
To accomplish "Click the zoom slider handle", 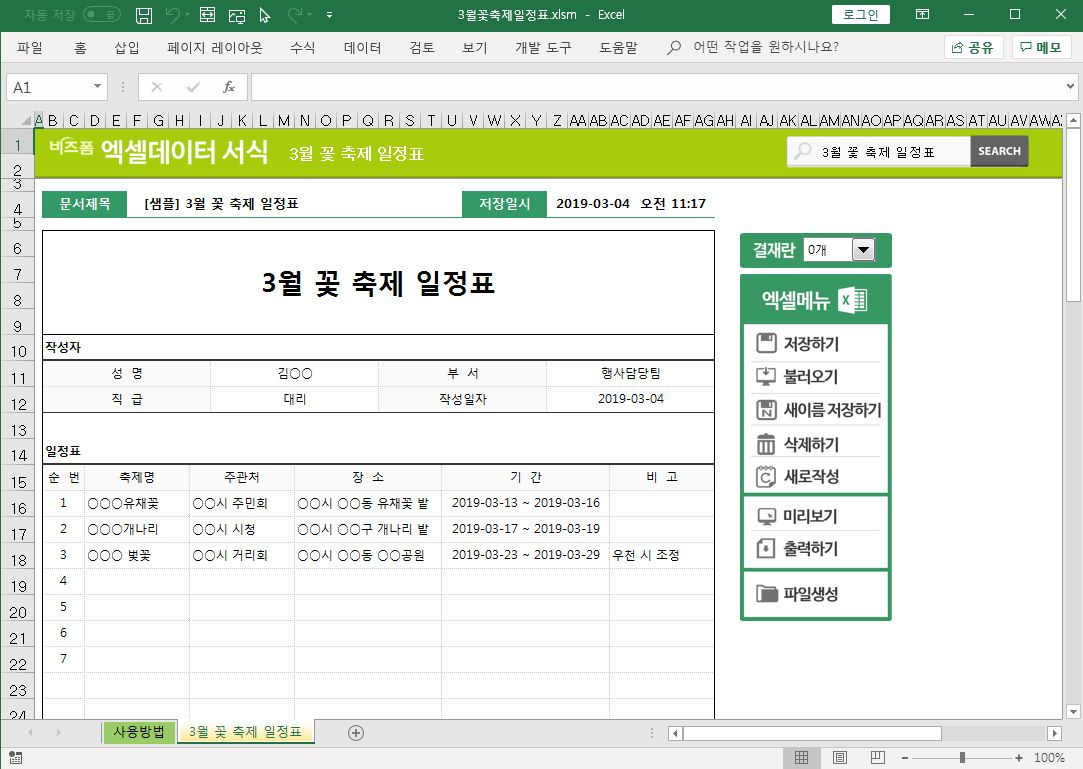I will pos(962,758).
